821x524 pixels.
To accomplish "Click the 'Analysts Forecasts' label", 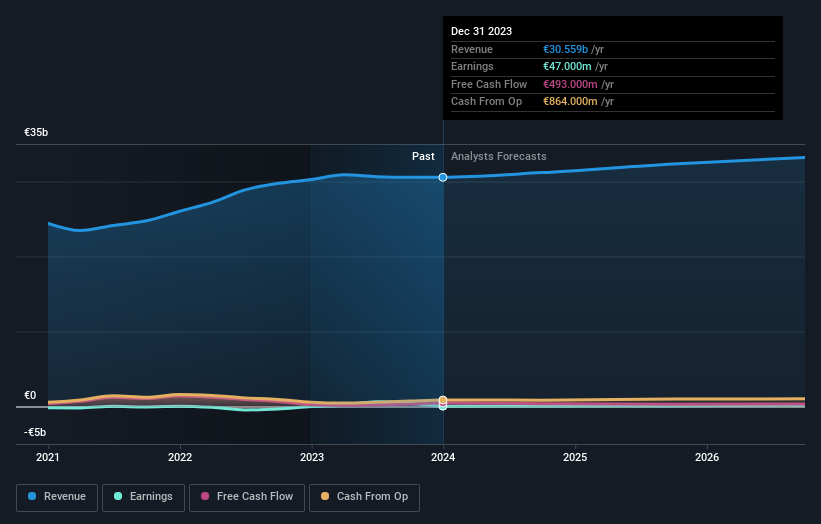I will (x=498, y=157).
